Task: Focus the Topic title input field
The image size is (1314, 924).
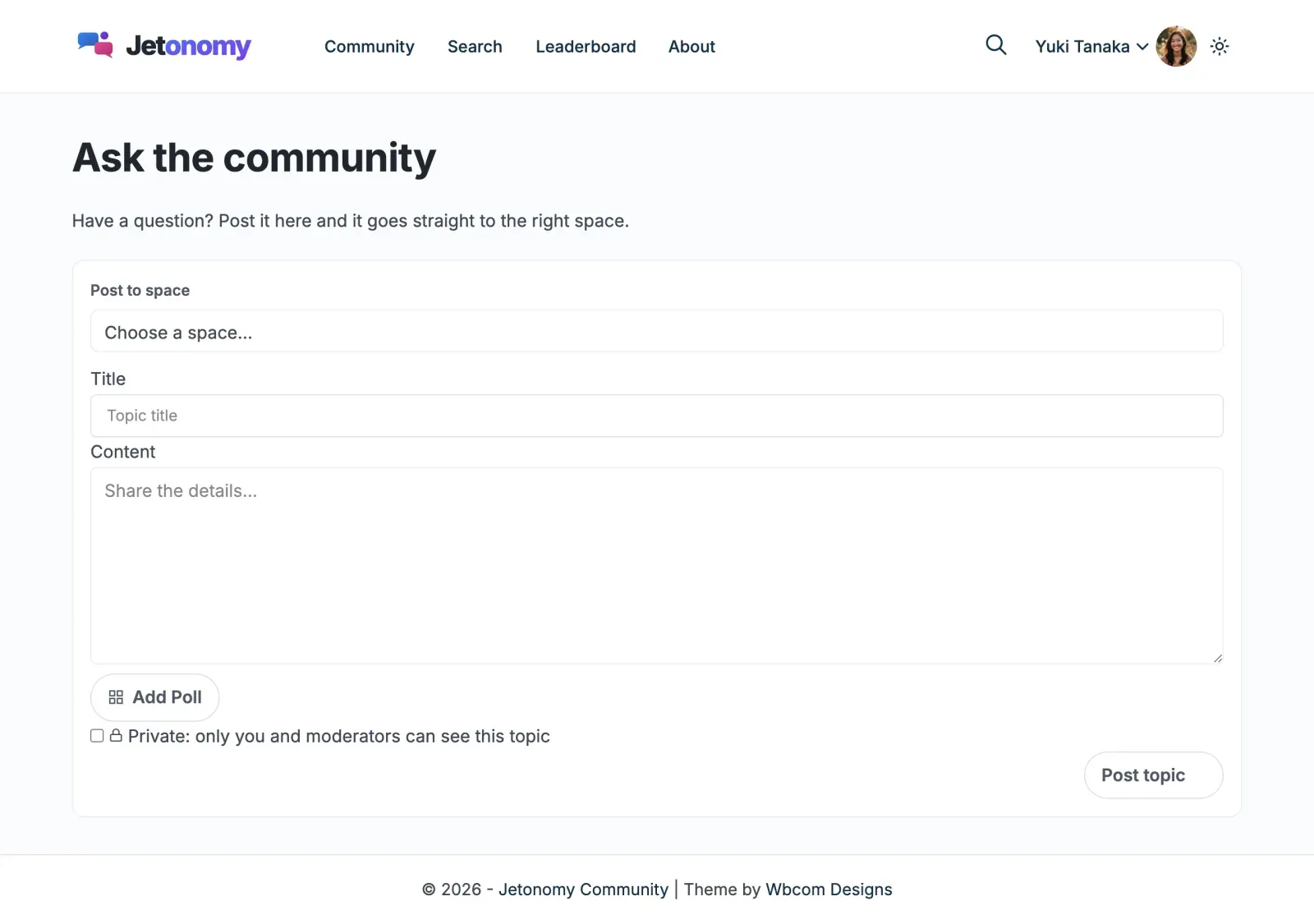Action: click(x=657, y=416)
